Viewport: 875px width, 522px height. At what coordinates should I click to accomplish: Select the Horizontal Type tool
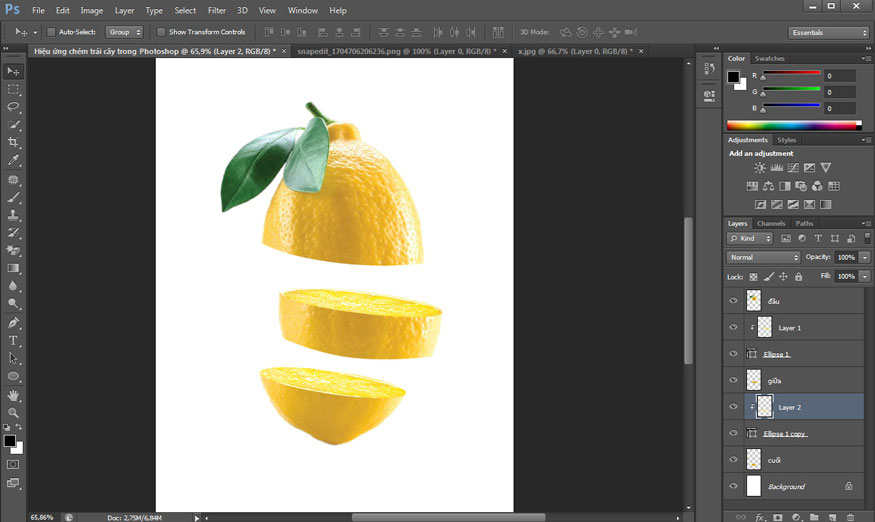pyautogui.click(x=13, y=341)
